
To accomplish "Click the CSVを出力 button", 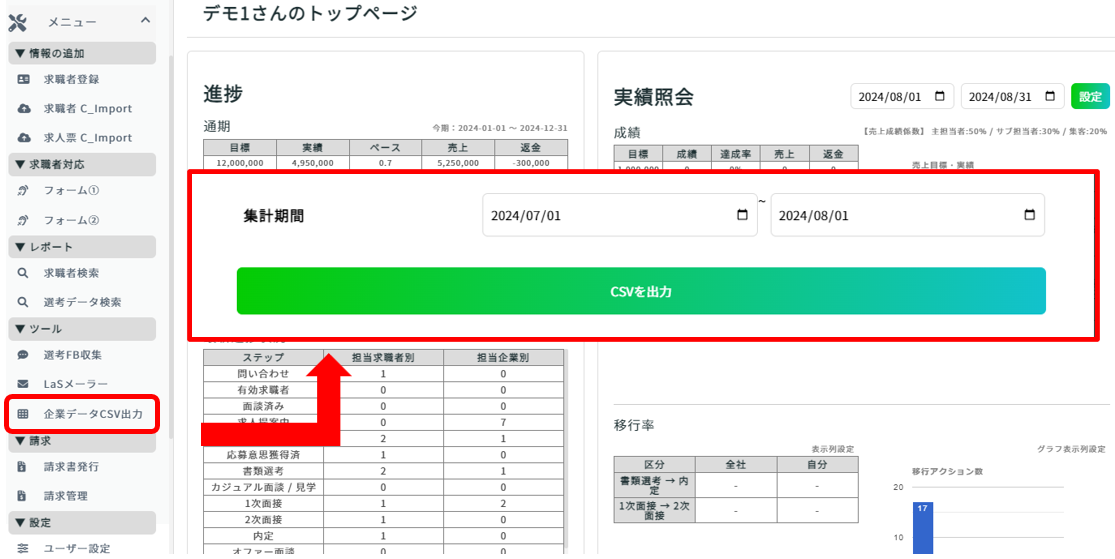I will pos(641,291).
